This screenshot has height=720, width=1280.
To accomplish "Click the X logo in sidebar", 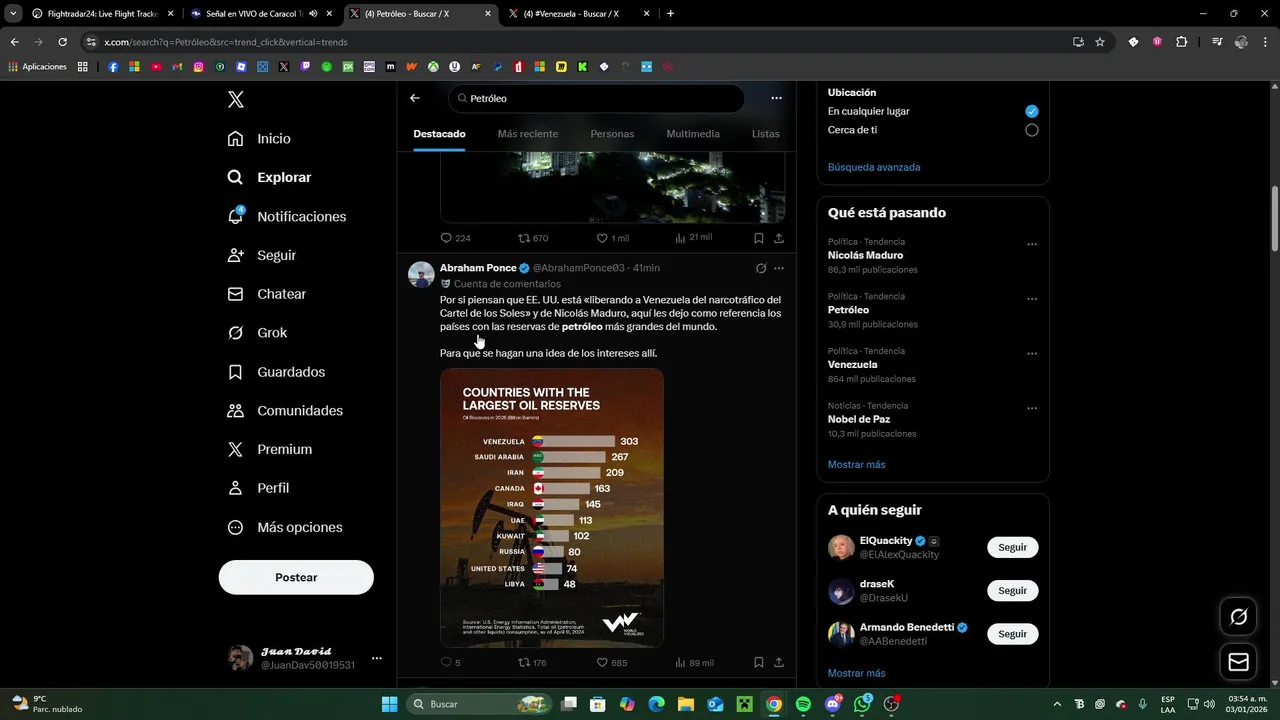I will point(235,99).
